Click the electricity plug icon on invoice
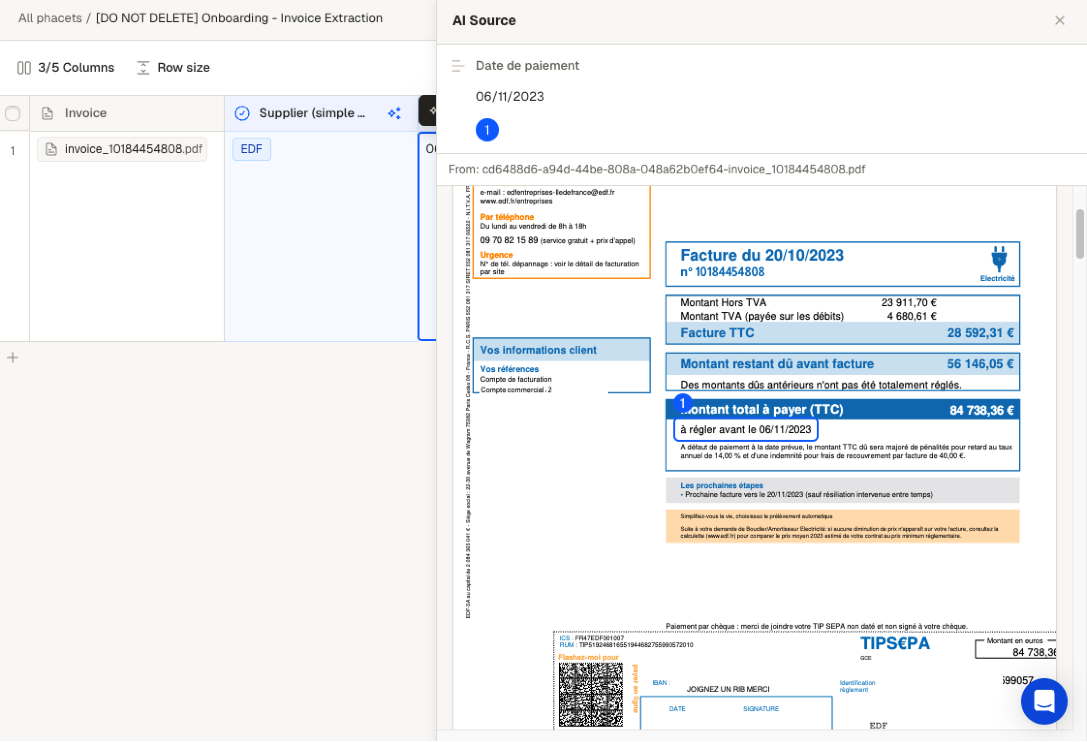Viewport: 1087px width, 742px height. click(x=998, y=258)
